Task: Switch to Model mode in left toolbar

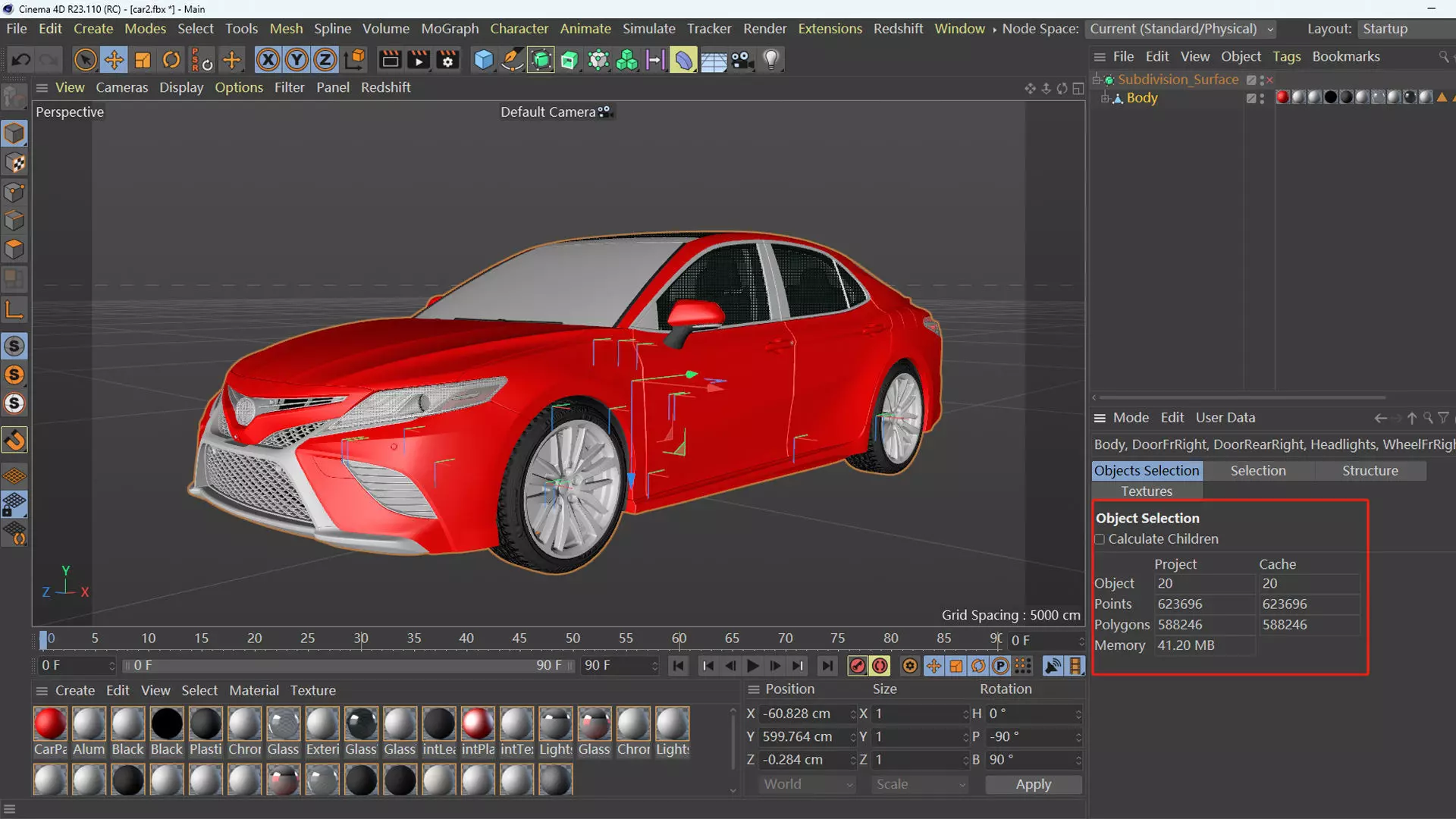Action: pos(14,134)
